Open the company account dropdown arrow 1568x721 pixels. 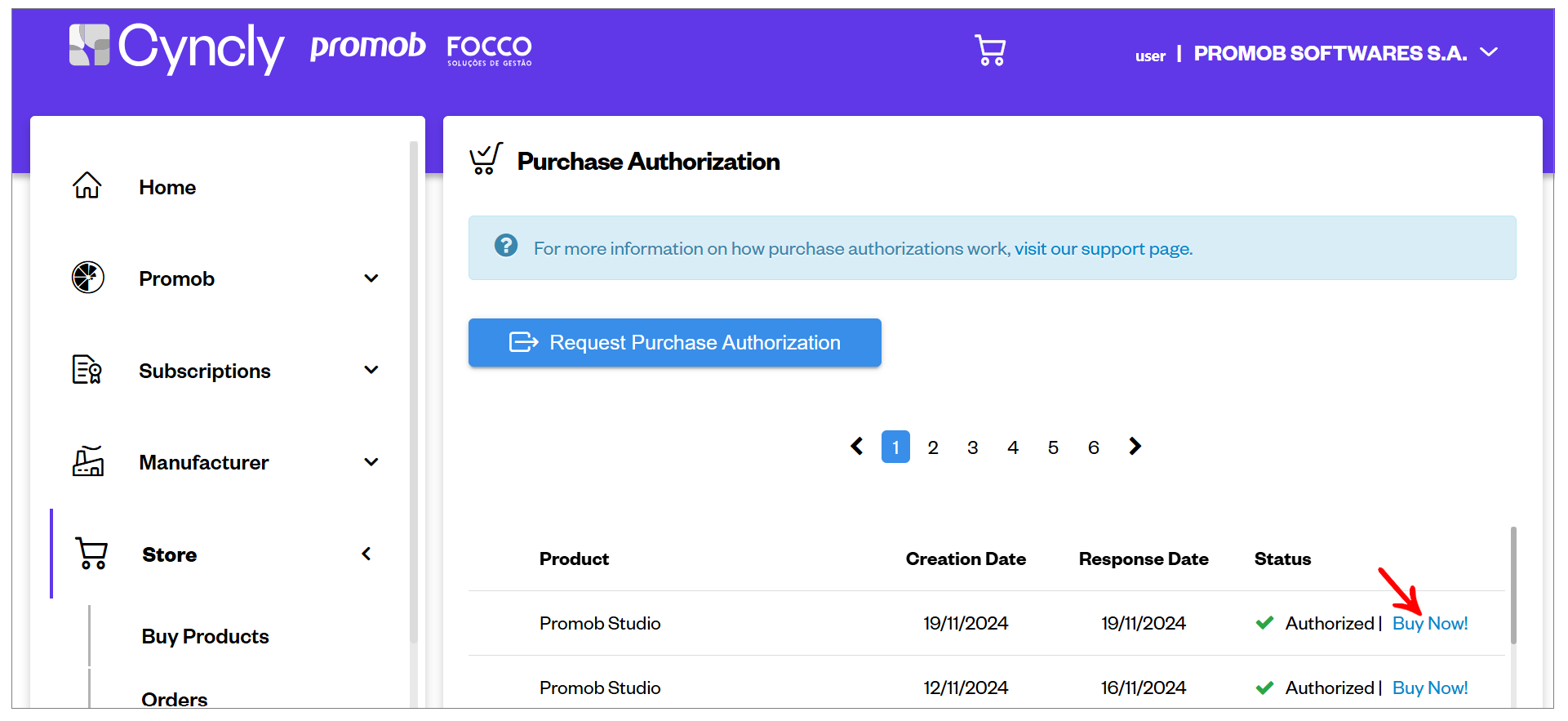coord(1489,52)
